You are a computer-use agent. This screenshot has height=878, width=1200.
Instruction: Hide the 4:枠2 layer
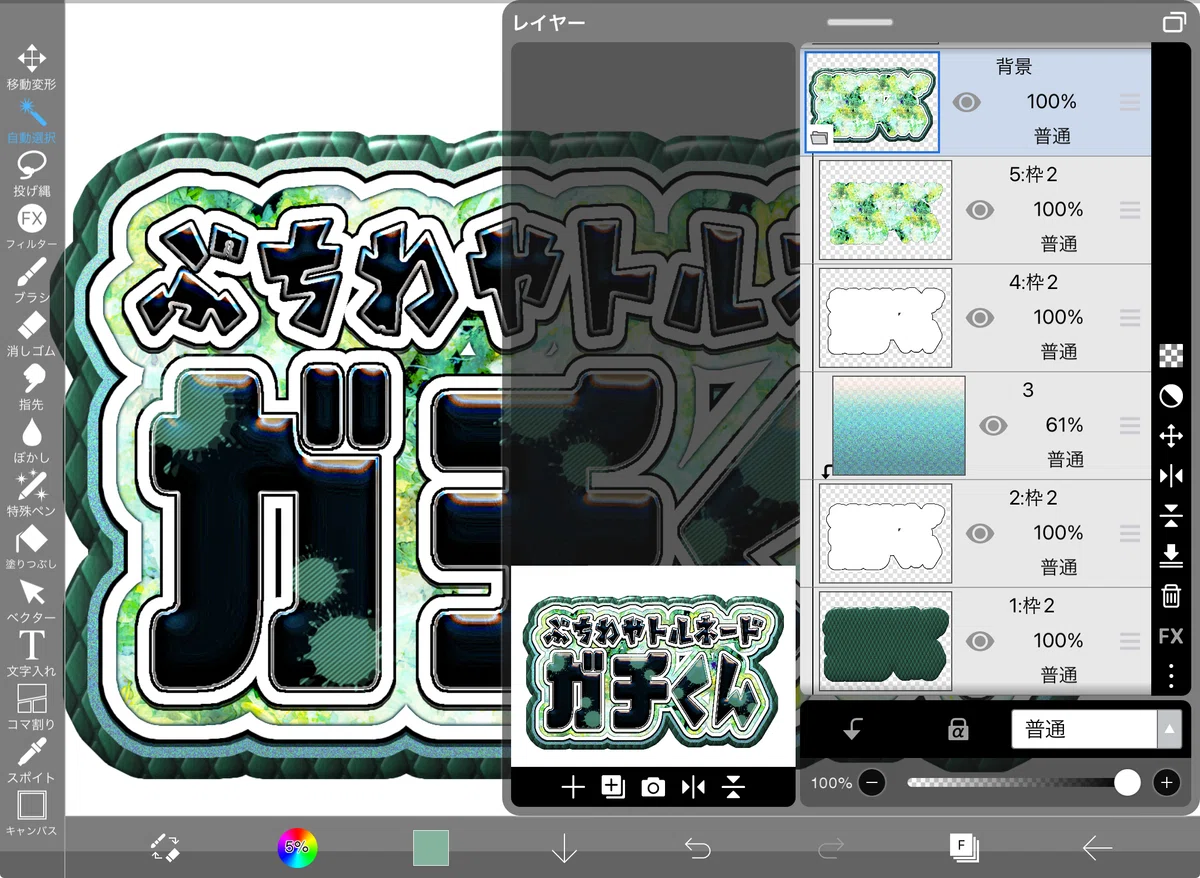pos(979,318)
